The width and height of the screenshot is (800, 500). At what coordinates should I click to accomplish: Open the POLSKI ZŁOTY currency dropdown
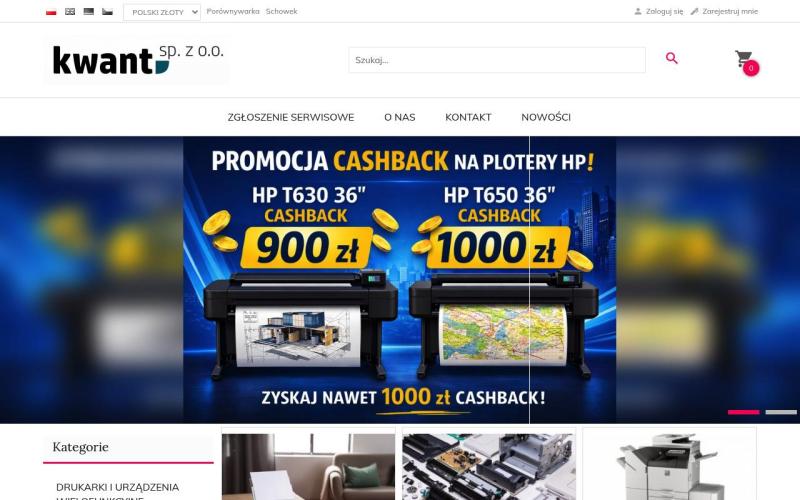pos(162,12)
